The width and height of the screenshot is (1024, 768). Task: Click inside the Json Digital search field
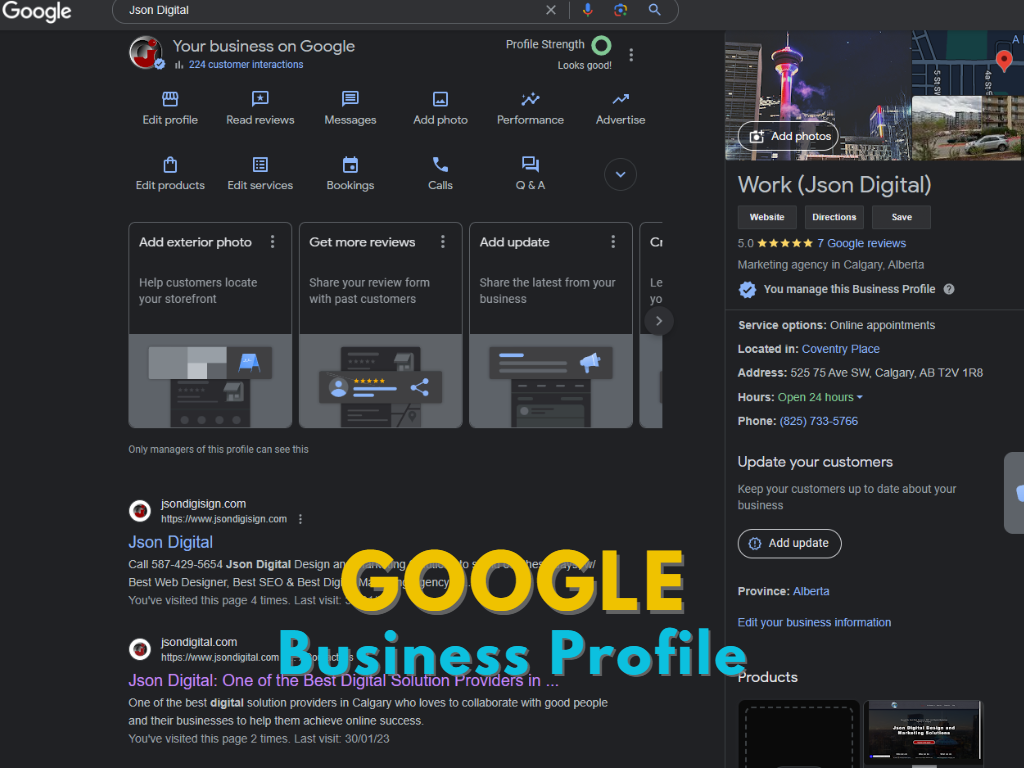(300, 10)
